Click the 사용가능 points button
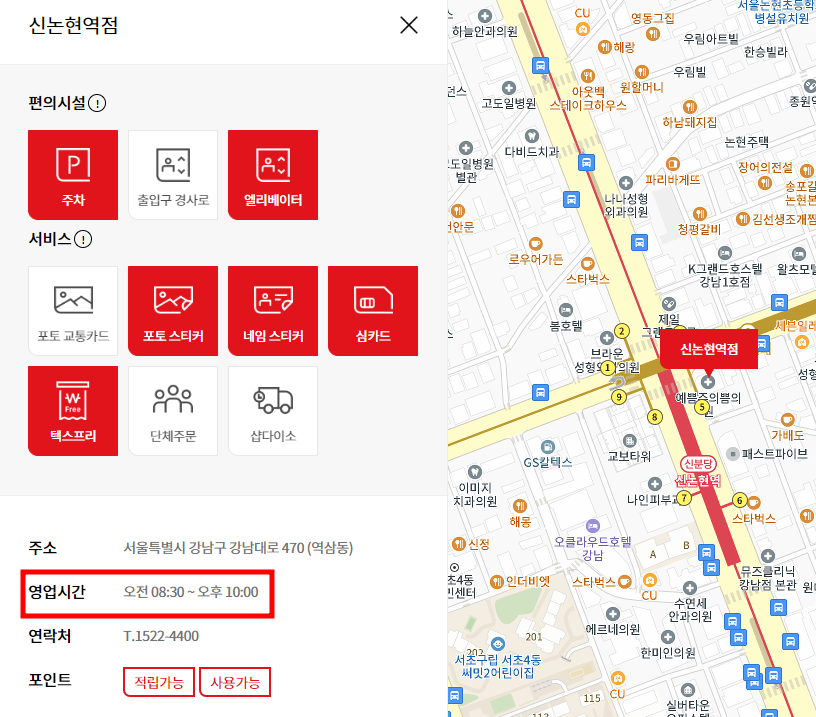Screen dimensions: 816x717 tap(234, 682)
